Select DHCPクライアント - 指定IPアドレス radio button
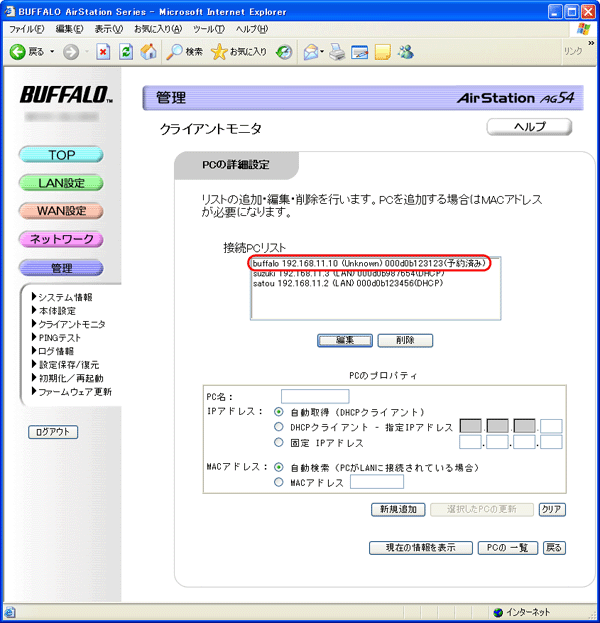The height and width of the screenshot is (623, 600). pos(279,427)
